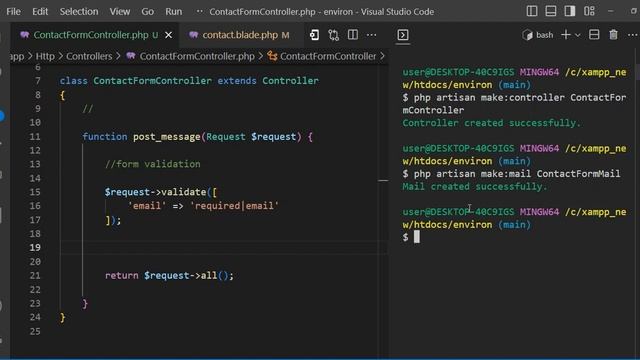Toggle bottom panel layout icon
Viewport: 640px width, 360px height.
[x=551, y=11]
